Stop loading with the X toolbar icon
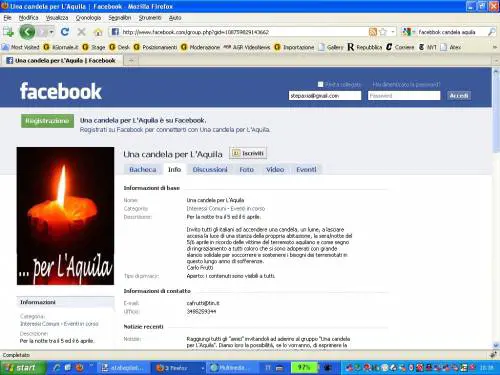The height and width of the screenshot is (375, 500). (x=81, y=32)
